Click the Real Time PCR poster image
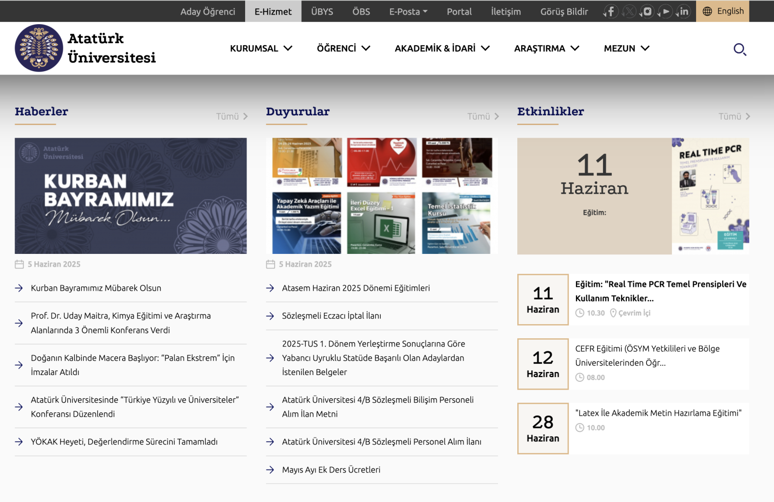774x502 pixels. click(x=710, y=196)
